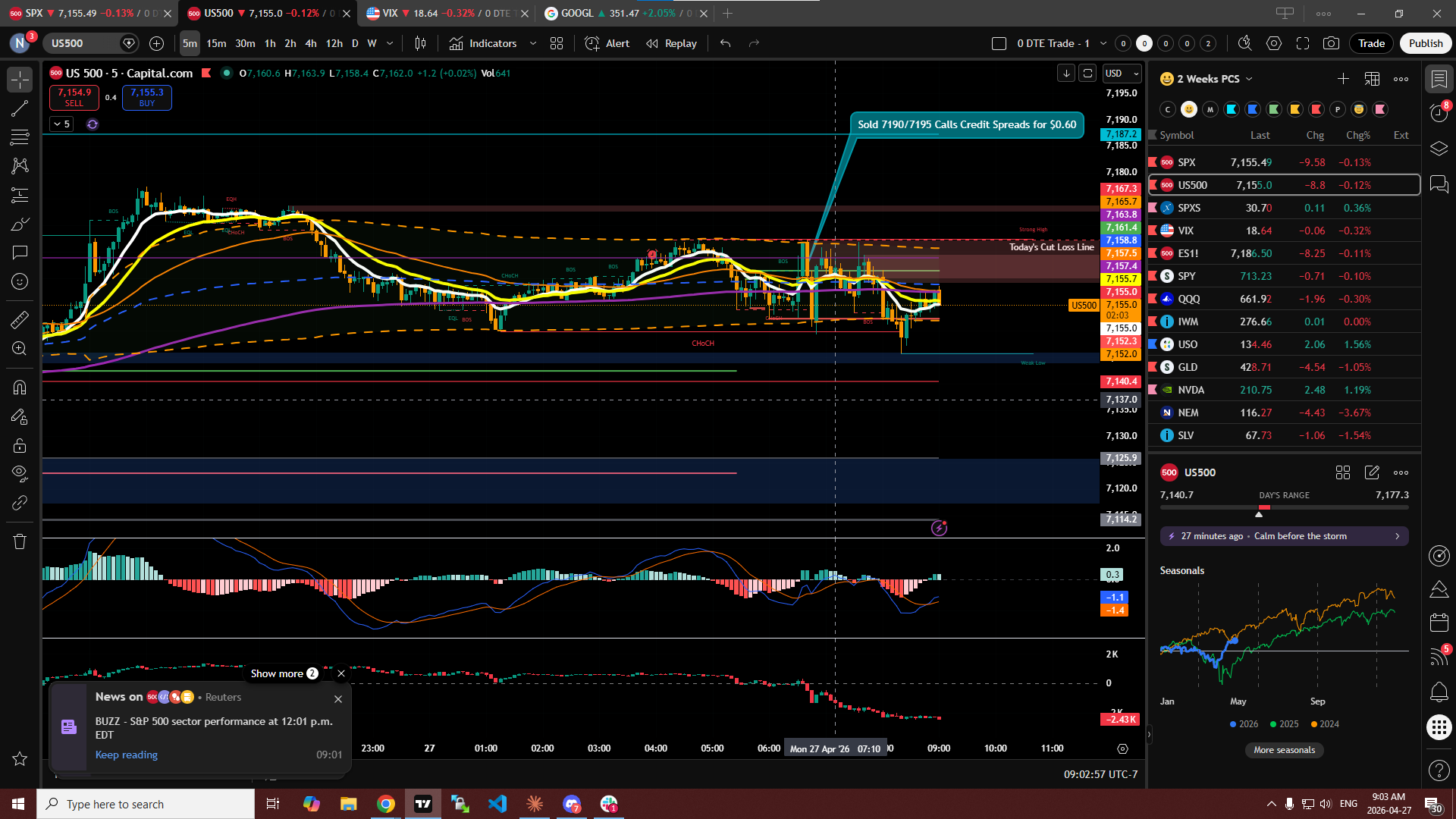
Task: Click the Publish button
Action: point(1426,43)
